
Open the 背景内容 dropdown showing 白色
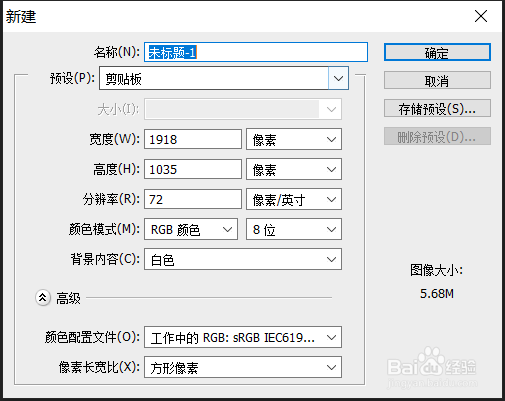243,259
